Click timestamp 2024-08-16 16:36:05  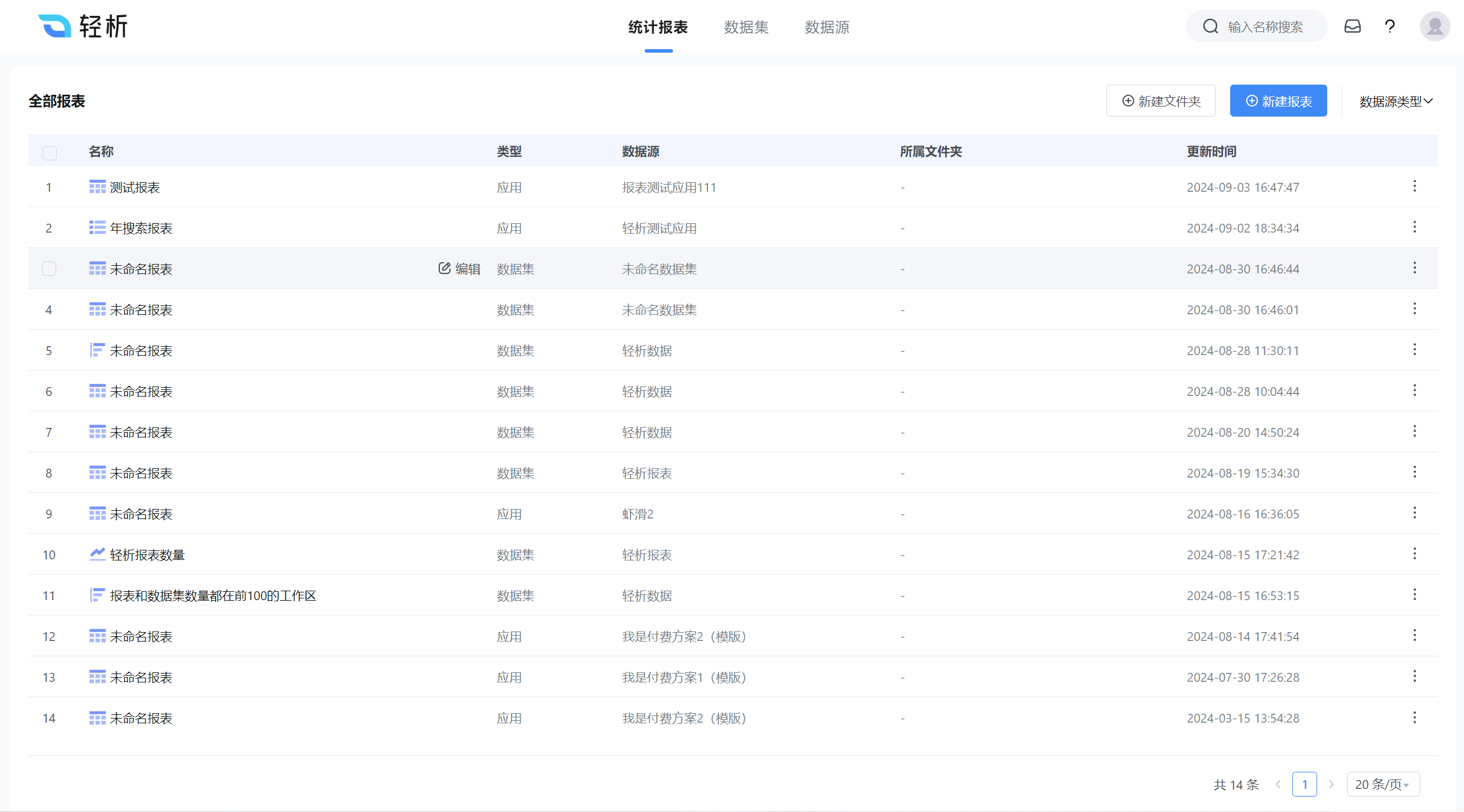tap(1243, 514)
